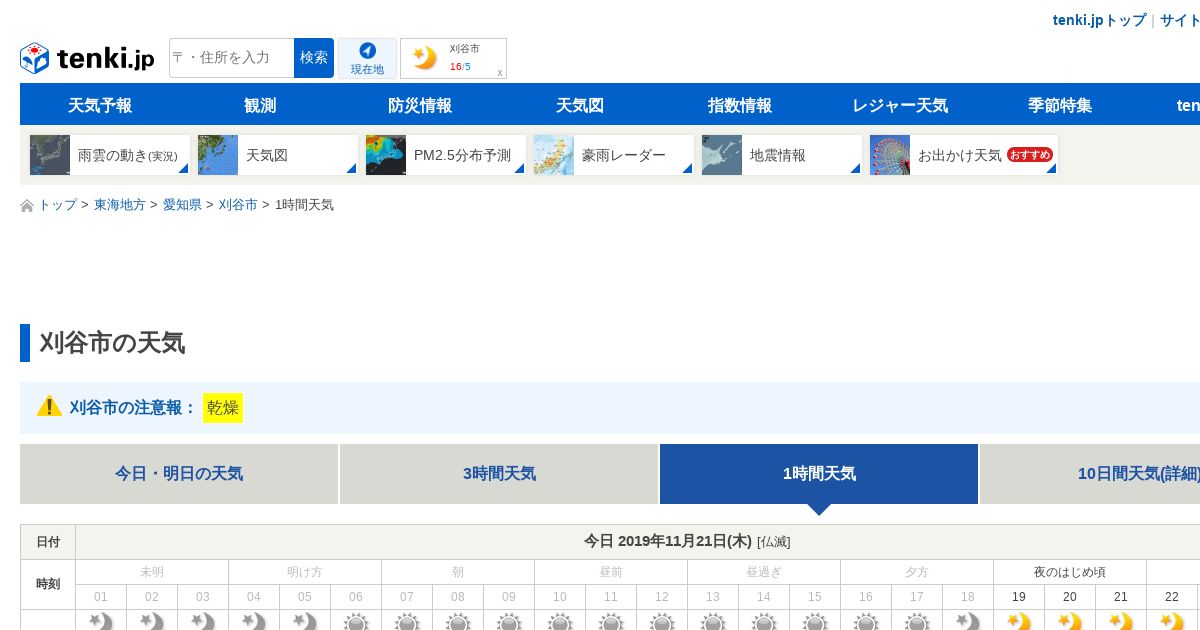
Task: Open 豪雨レーダー shortcut
Action: (x=614, y=155)
